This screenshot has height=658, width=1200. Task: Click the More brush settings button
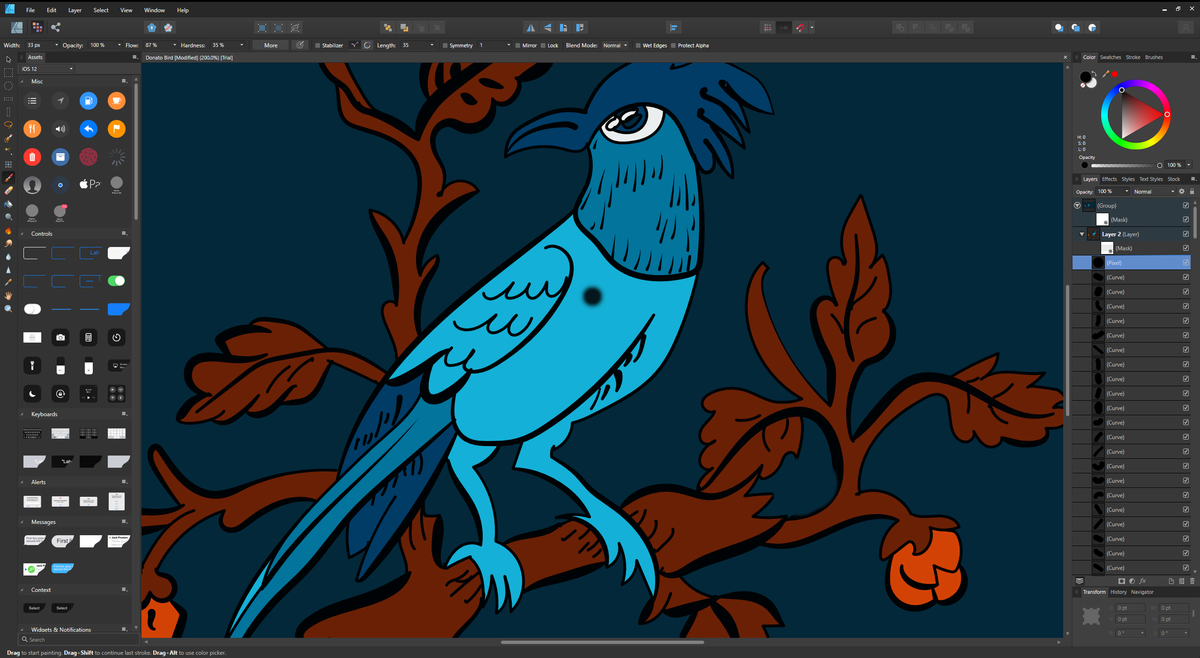click(x=271, y=45)
